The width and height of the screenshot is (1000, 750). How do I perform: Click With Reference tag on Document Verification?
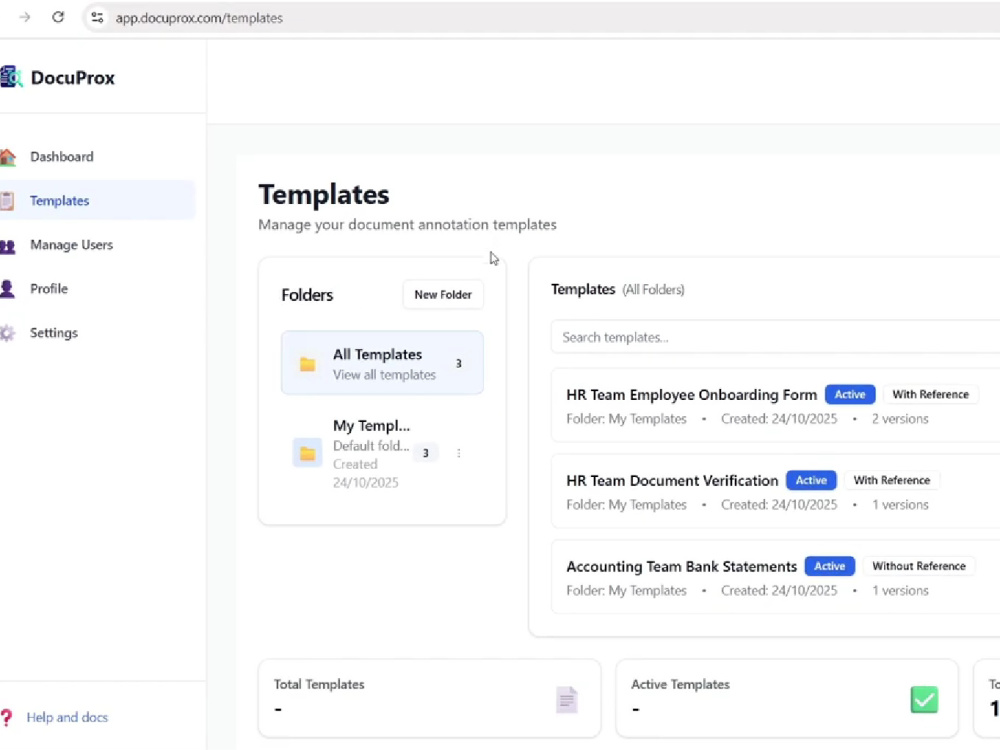click(892, 480)
